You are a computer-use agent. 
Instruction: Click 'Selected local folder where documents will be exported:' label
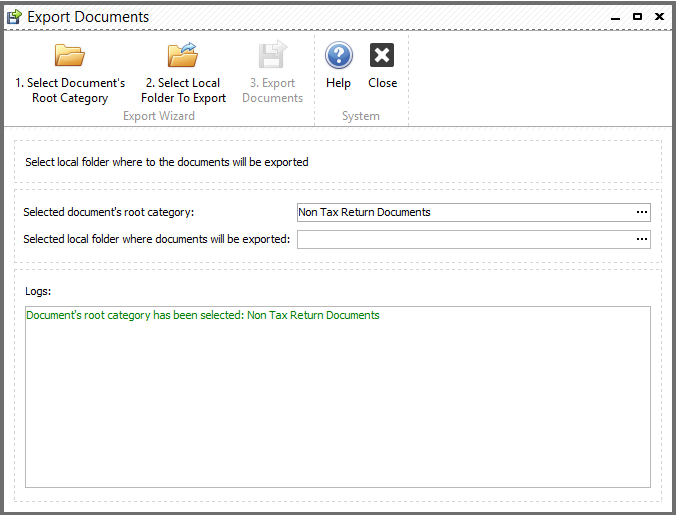pos(156,239)
